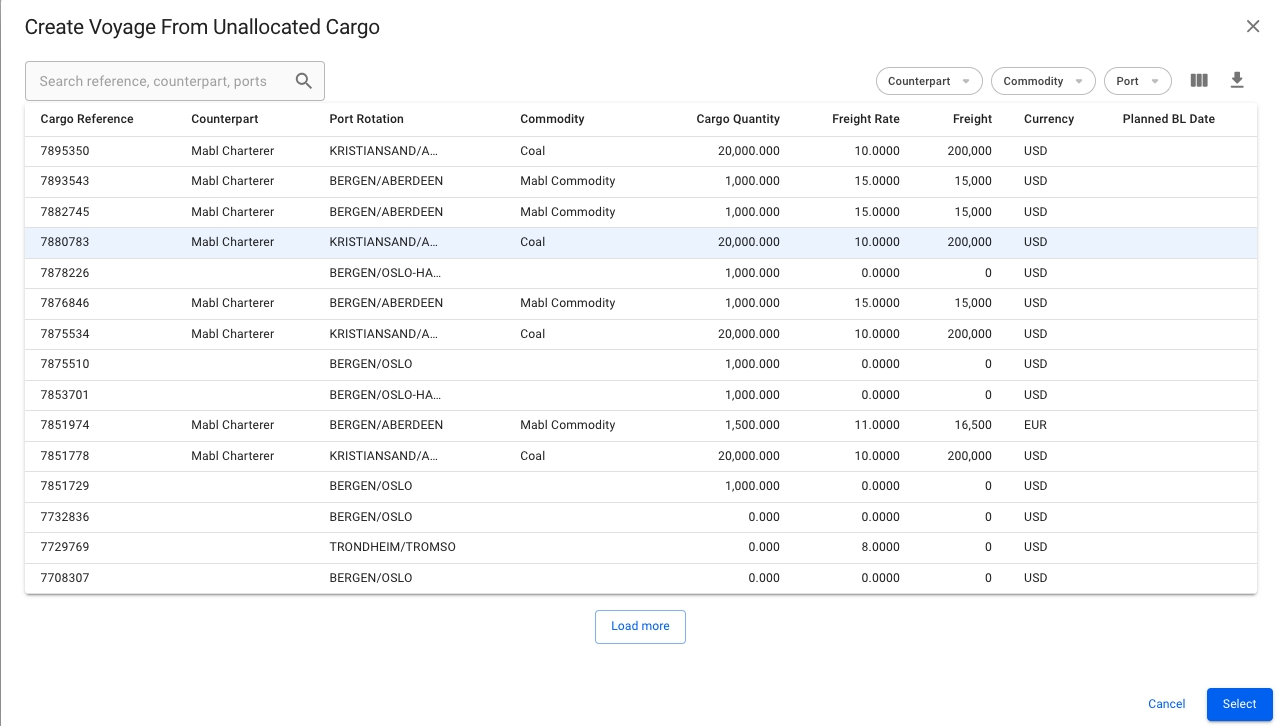Sort by Freight Rate column header

(x=865, y=119)
